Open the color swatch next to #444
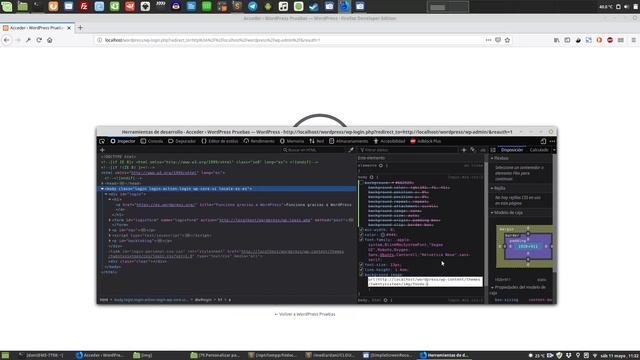This screenshot has height=360, width=640. pyautogui.click(x=383, y=235)
